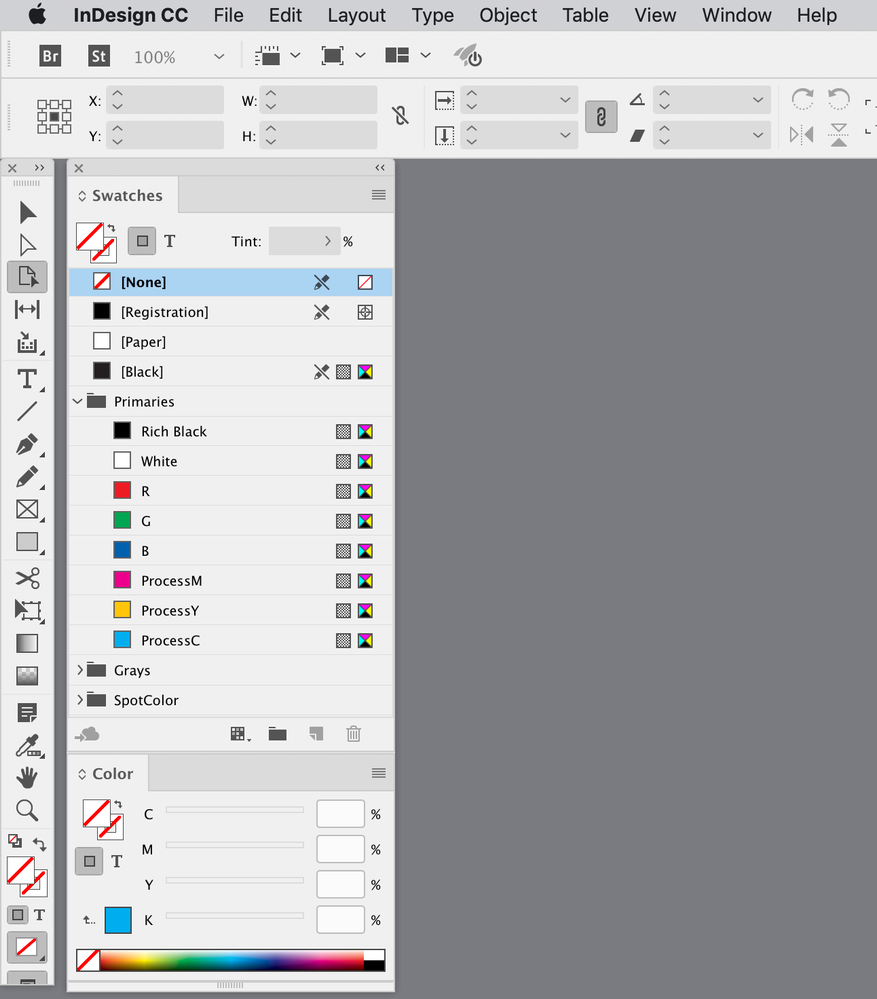Pick the Eyedropper tool

pyautogui.click(x=27, y=745)
